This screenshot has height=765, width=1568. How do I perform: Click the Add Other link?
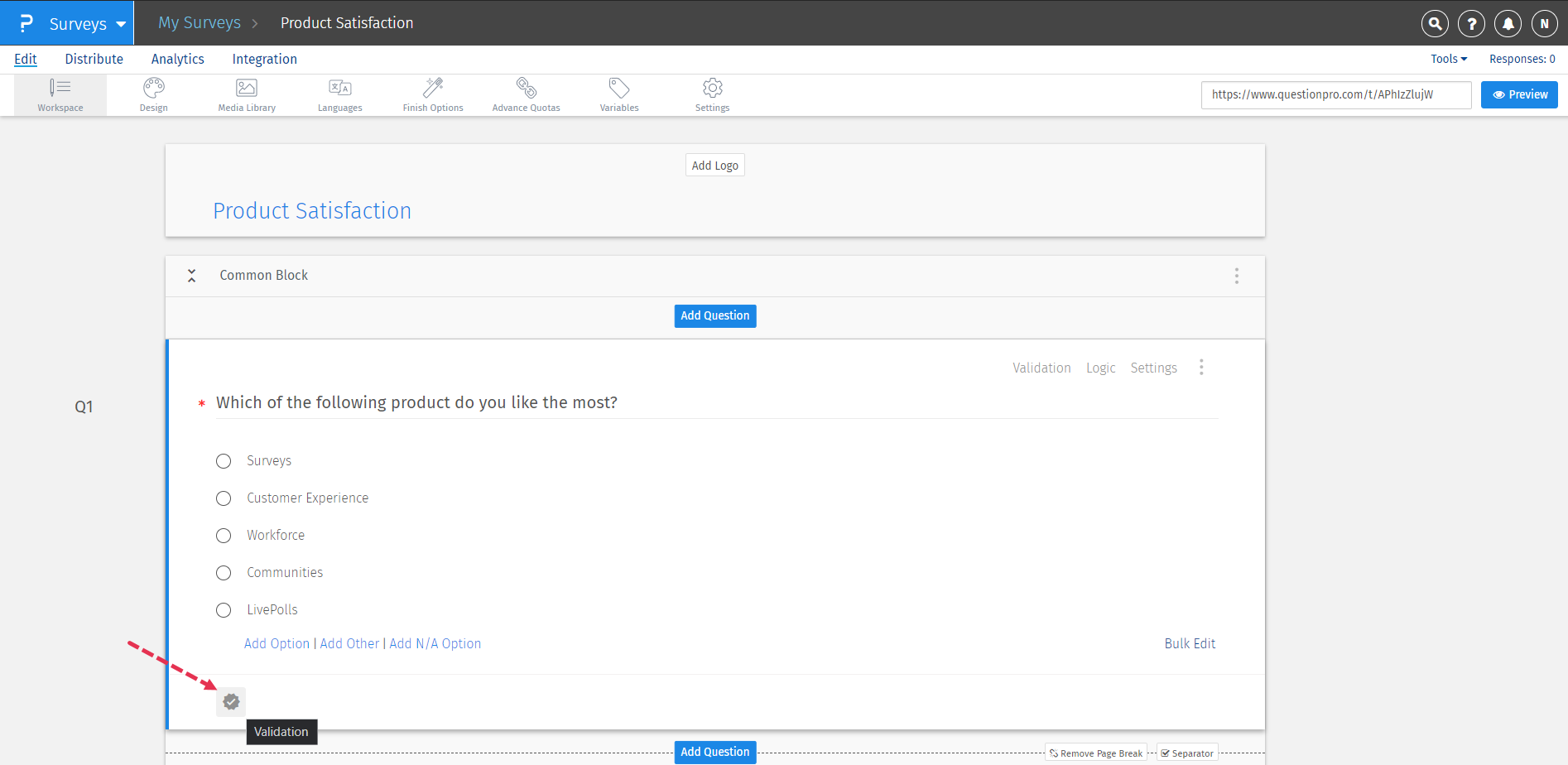click(x=349, y=643)
